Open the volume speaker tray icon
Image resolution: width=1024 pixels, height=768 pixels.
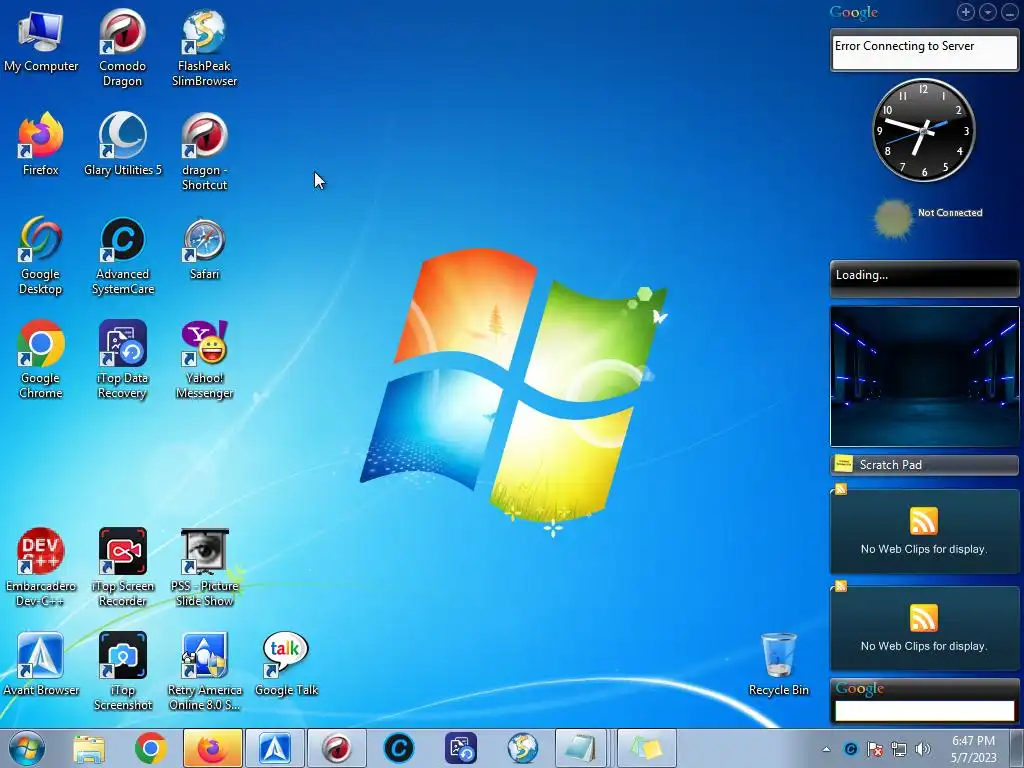tap(923, 749)
